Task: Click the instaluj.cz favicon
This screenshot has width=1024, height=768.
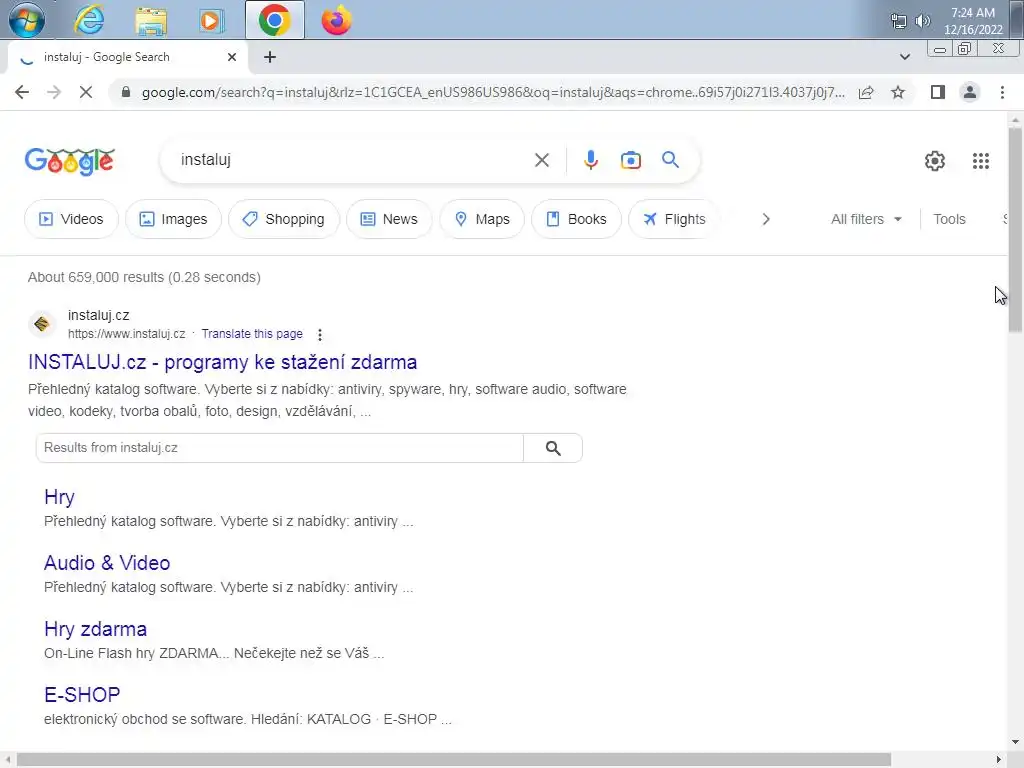Action: [42, 324]
